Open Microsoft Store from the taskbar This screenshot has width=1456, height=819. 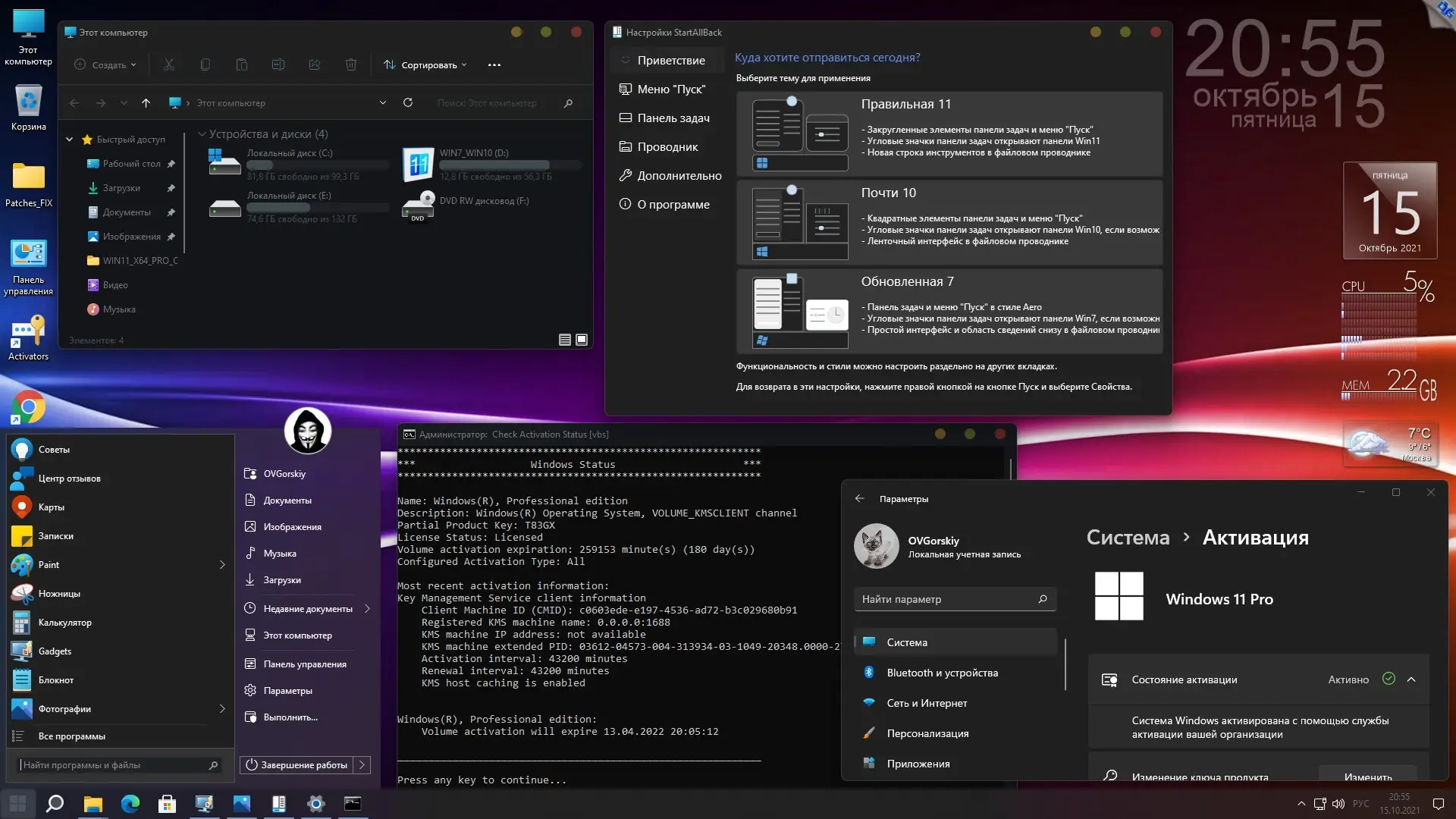click(x=167, y=804)
